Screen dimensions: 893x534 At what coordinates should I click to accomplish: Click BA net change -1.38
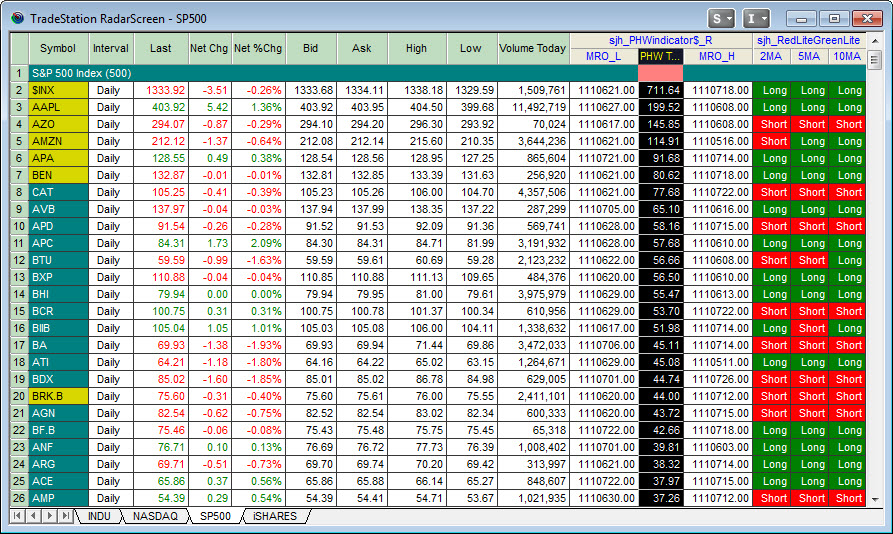tap(209, 345)
